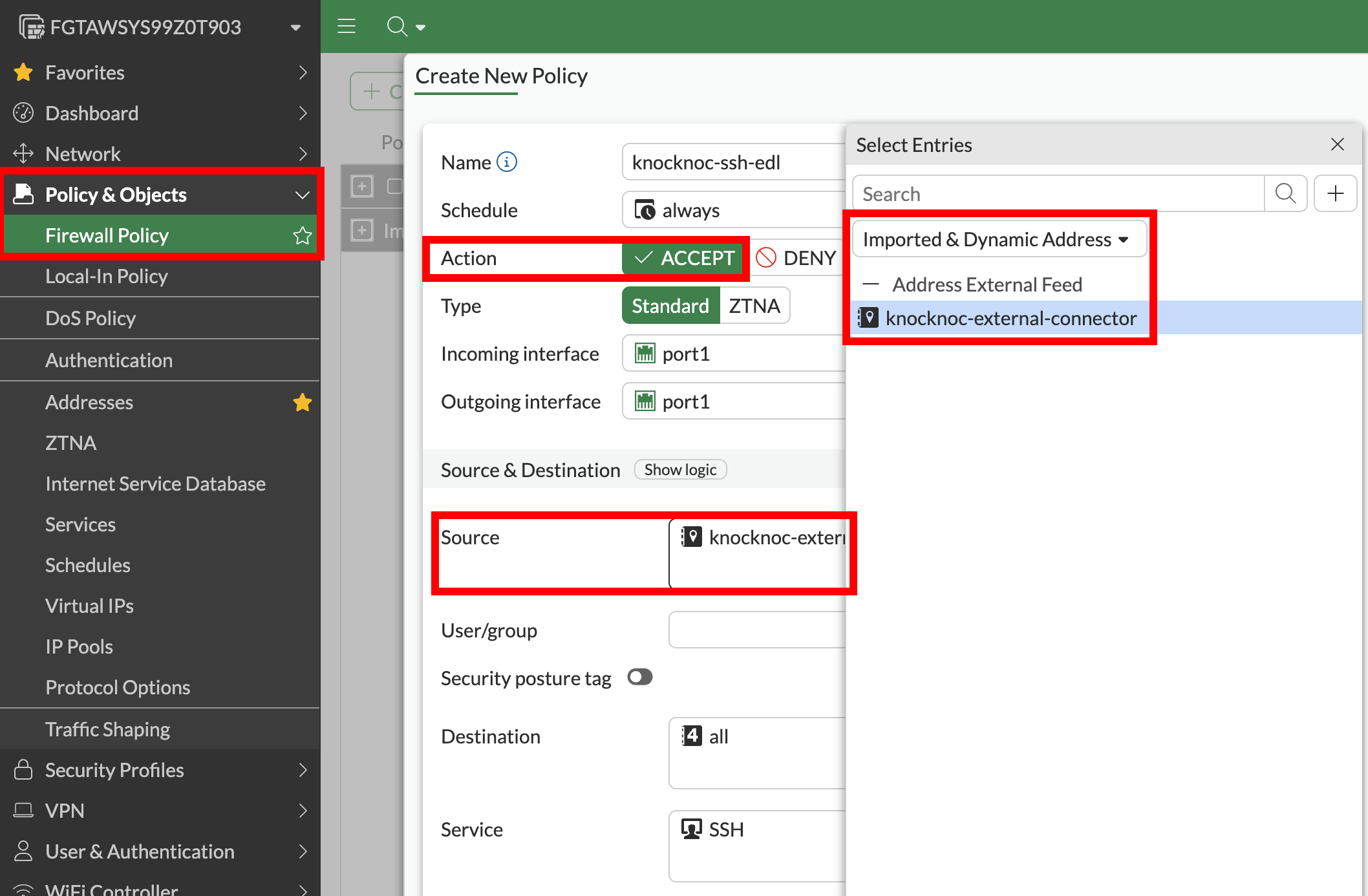Viewport: 1368px width, 896px height.
Task: Click the Show logic button
Action: (680, 469)
